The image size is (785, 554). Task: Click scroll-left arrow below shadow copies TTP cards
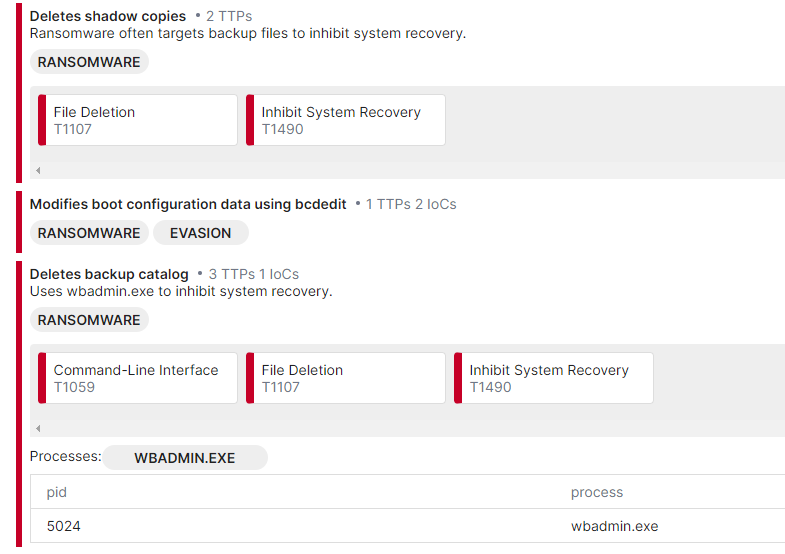point(38,171)
